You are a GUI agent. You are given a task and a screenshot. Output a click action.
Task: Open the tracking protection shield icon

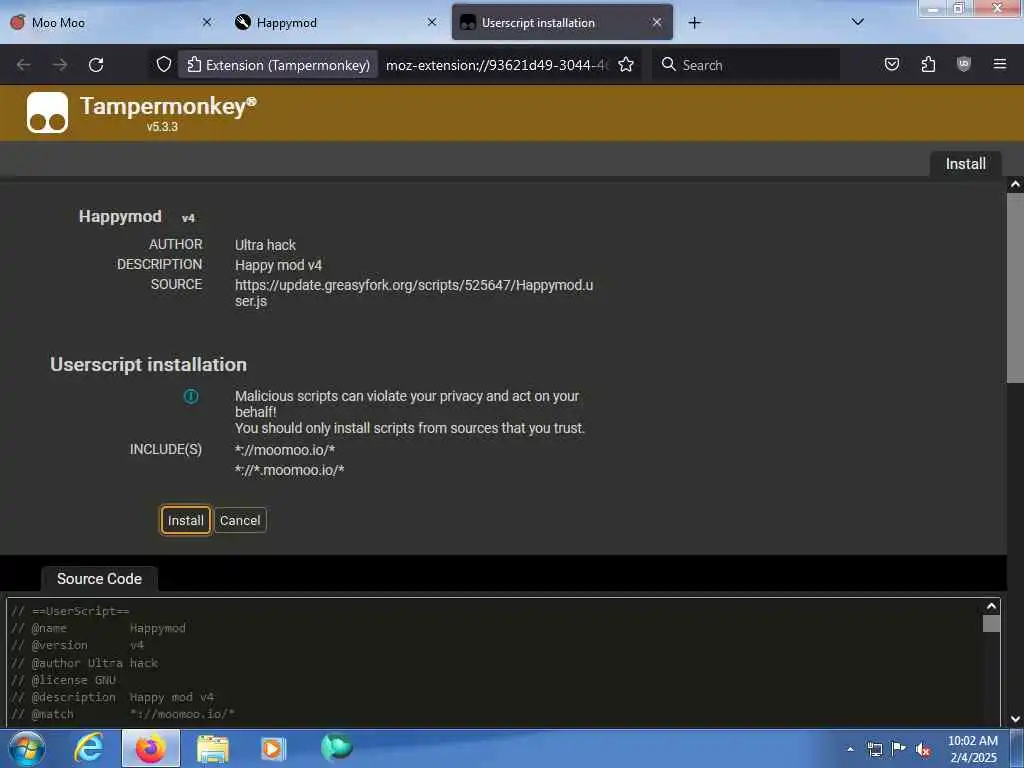164,65
